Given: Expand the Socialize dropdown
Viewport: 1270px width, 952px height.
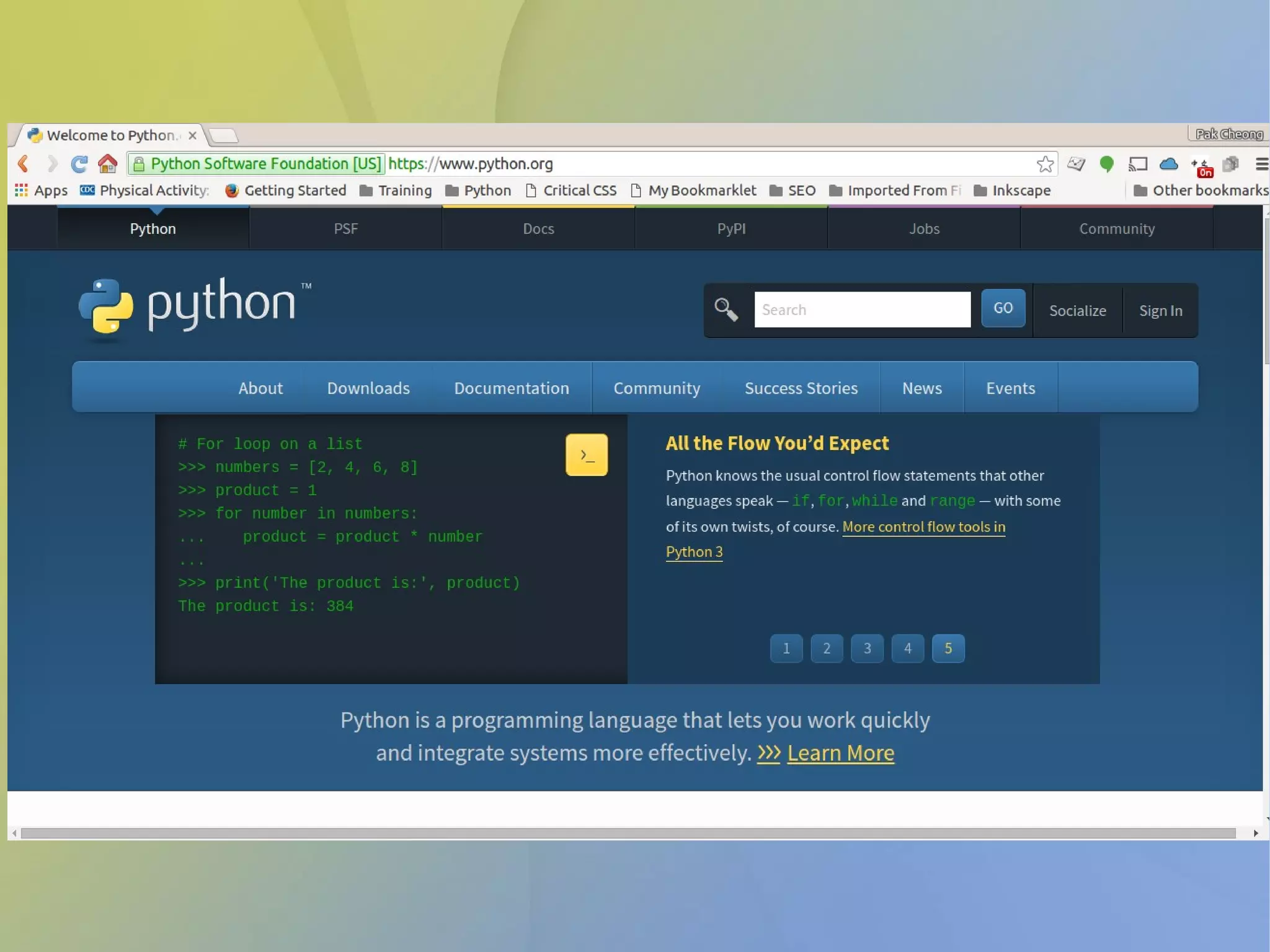Looking at the screenshot, I should [x=1077, y=311].
